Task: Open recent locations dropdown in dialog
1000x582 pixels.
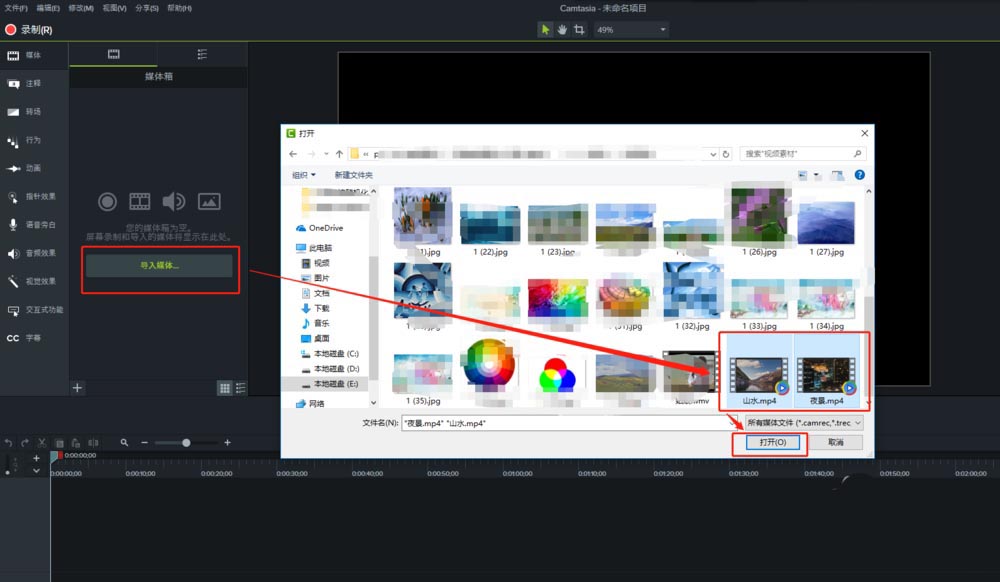Action: pyautogui.click(x=326, y=154)
